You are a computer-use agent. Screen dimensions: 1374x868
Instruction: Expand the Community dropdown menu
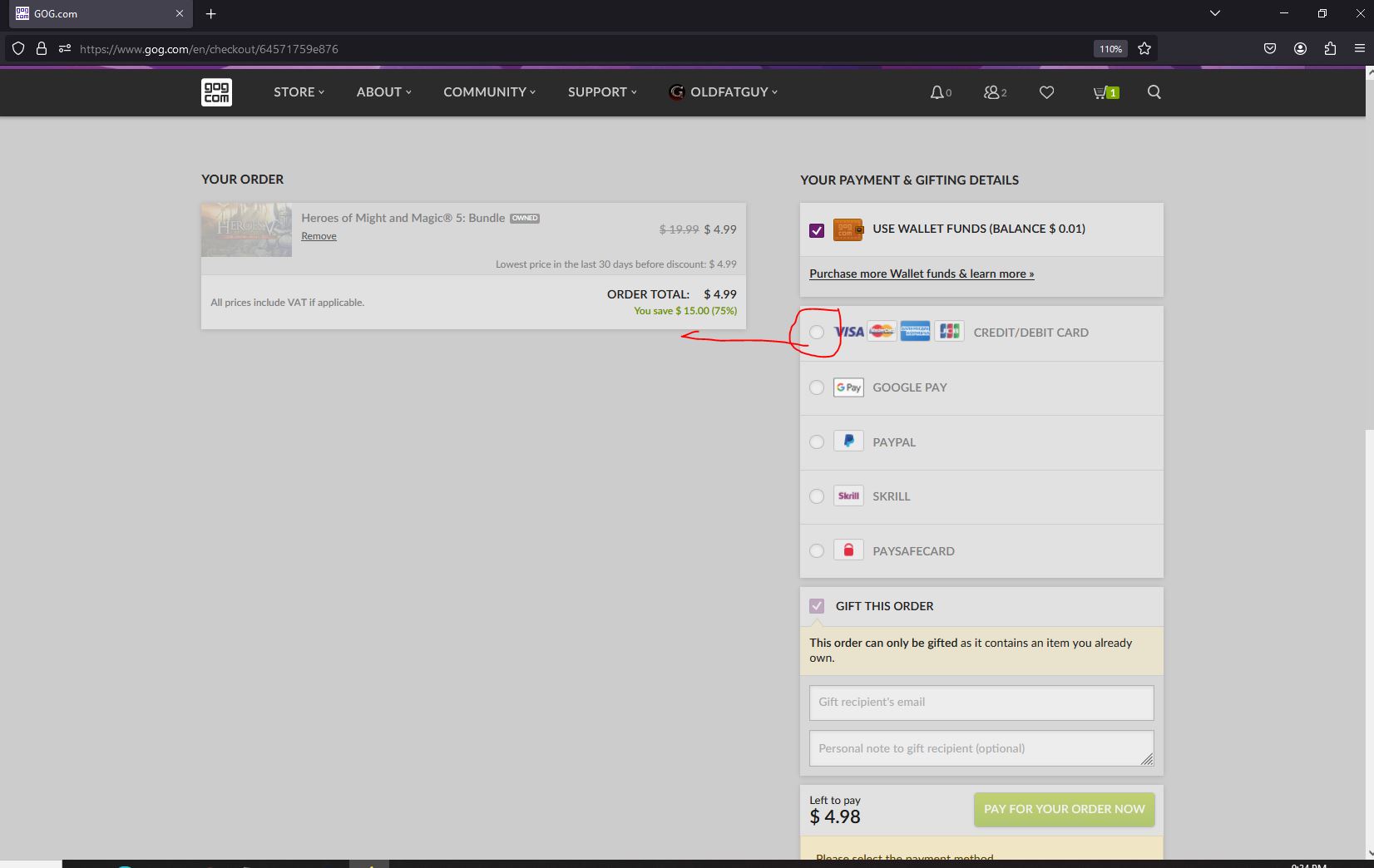click(x=489, y=92)
